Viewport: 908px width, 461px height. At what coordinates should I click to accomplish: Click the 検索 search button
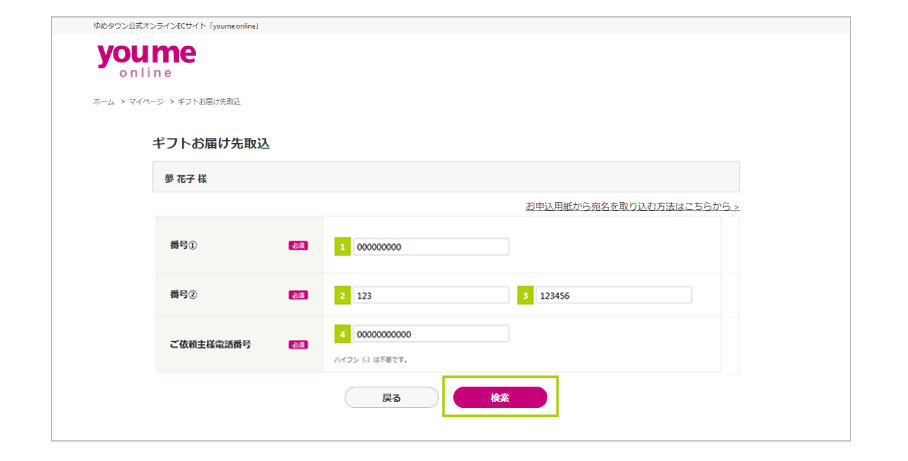(500, 398)
